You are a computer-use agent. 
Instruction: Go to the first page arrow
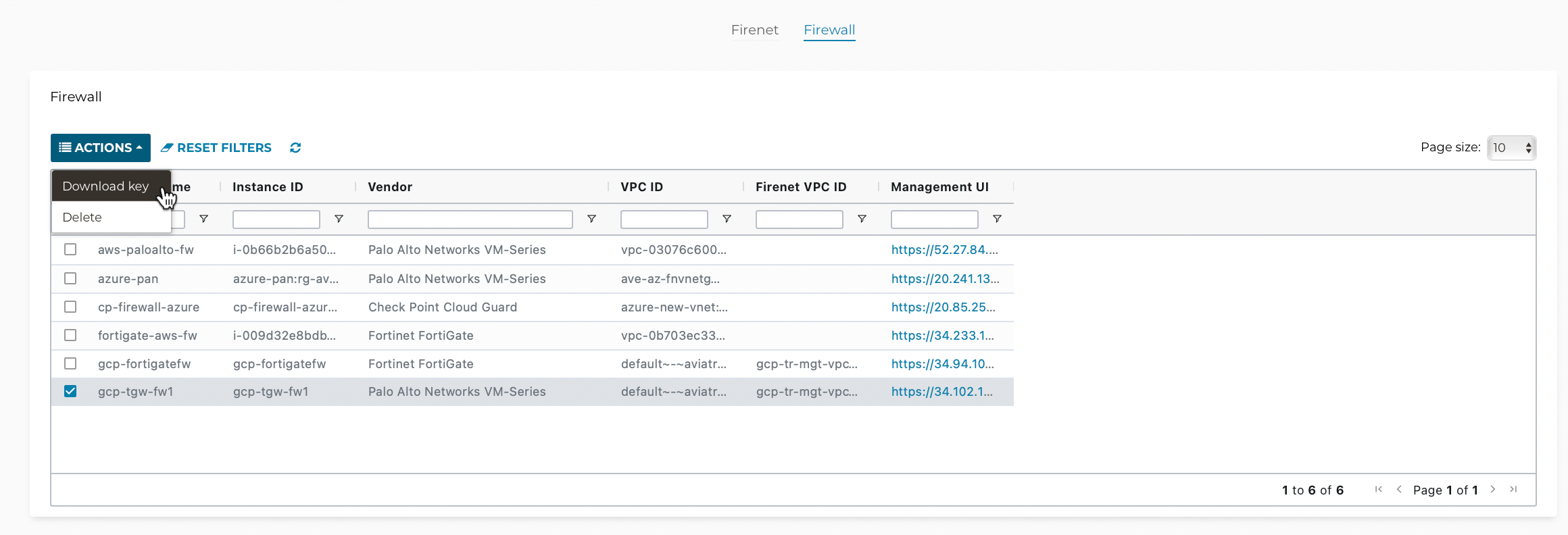[x=1378, y=490]
